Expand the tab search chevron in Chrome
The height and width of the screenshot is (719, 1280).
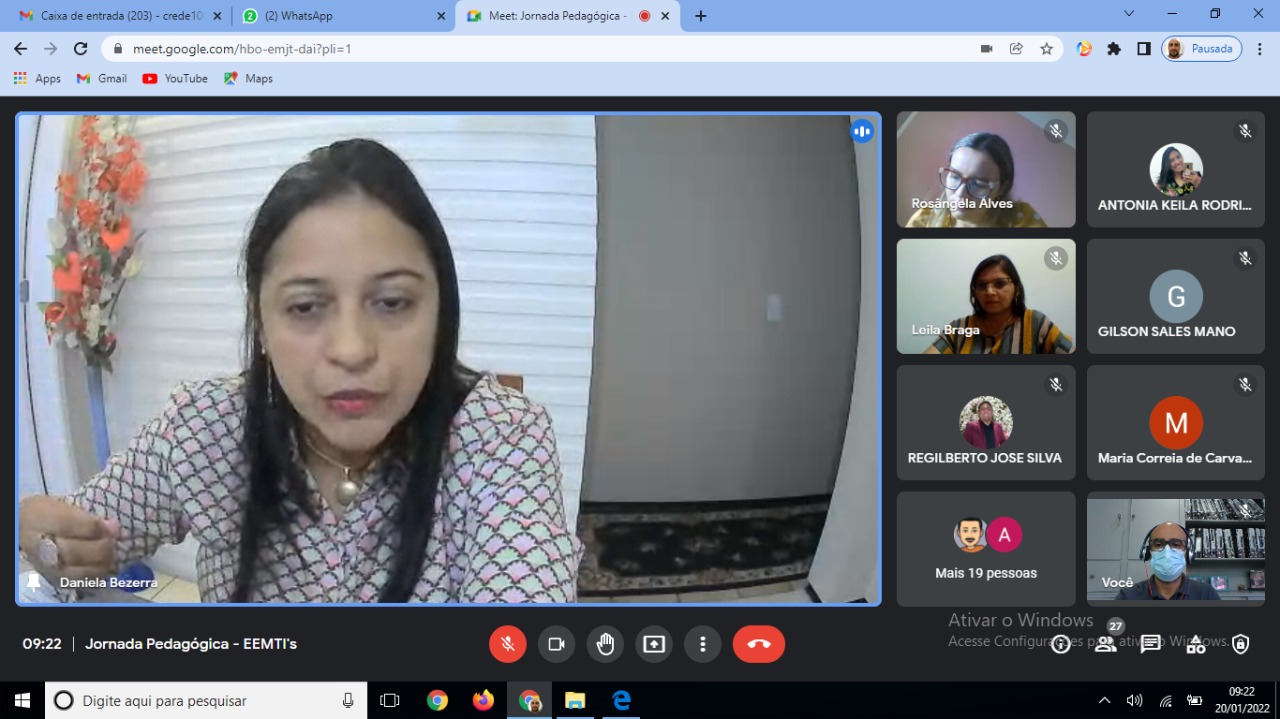tap(1129, 14)
